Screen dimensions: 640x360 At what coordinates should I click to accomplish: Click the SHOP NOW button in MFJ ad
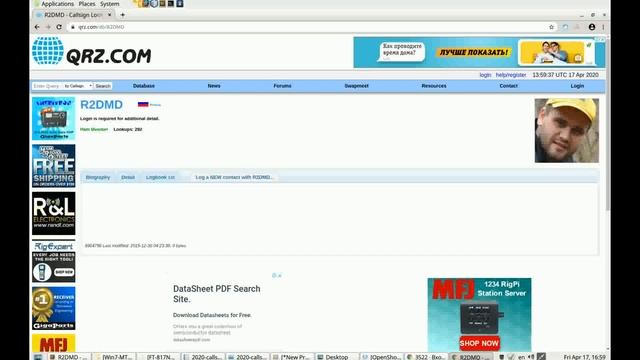click(479, 344)
